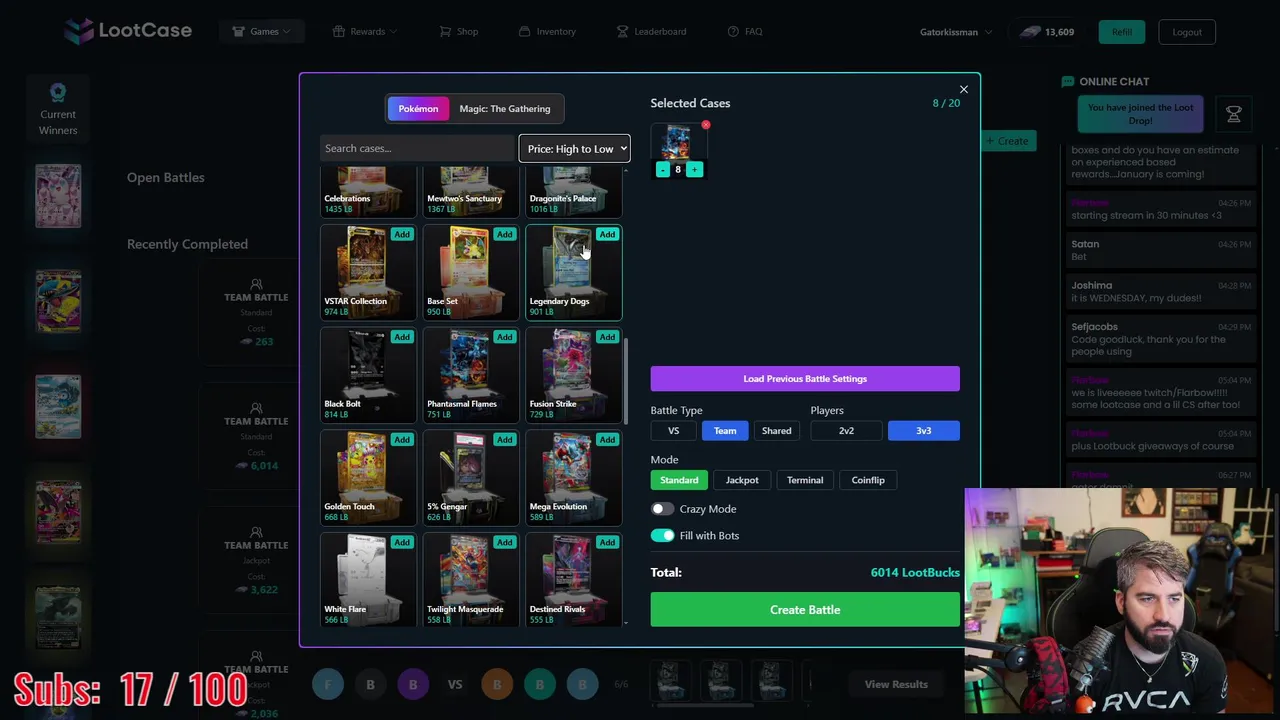
Task: Open the Rewards dropdown menu
Action: coord(365,32)
